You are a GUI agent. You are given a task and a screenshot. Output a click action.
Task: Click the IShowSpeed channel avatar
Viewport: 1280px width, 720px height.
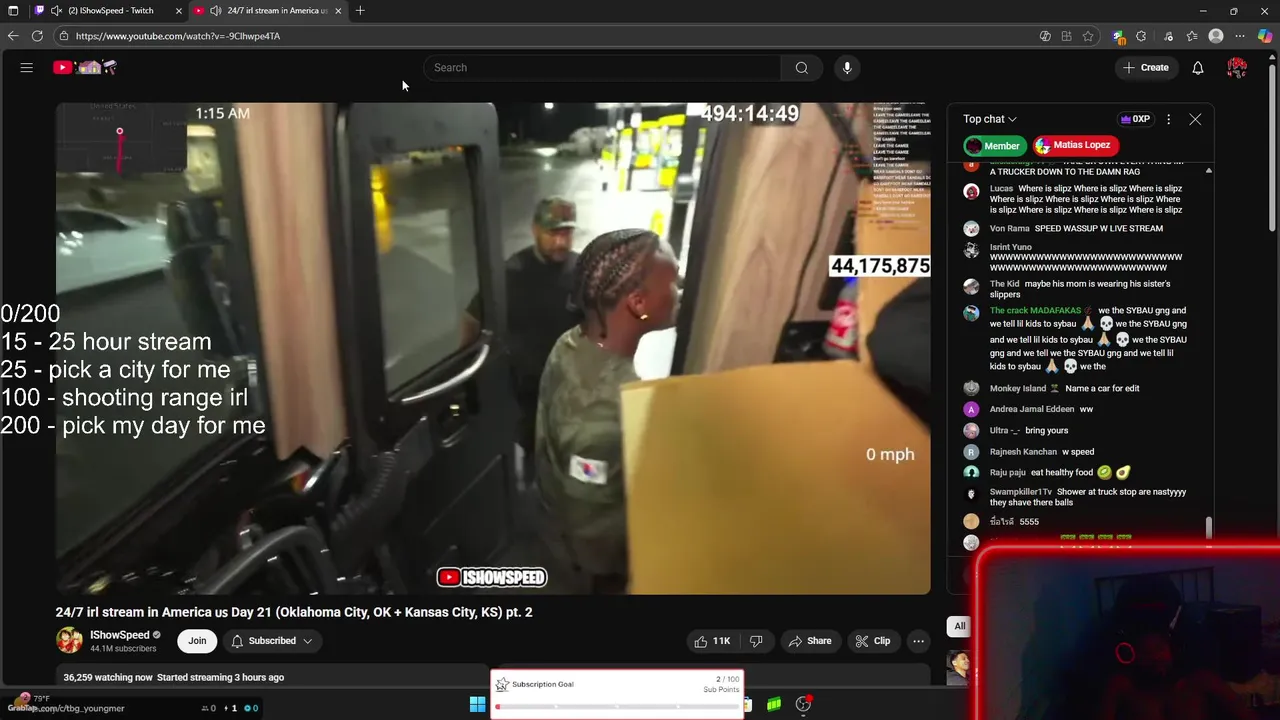point(69,641)
